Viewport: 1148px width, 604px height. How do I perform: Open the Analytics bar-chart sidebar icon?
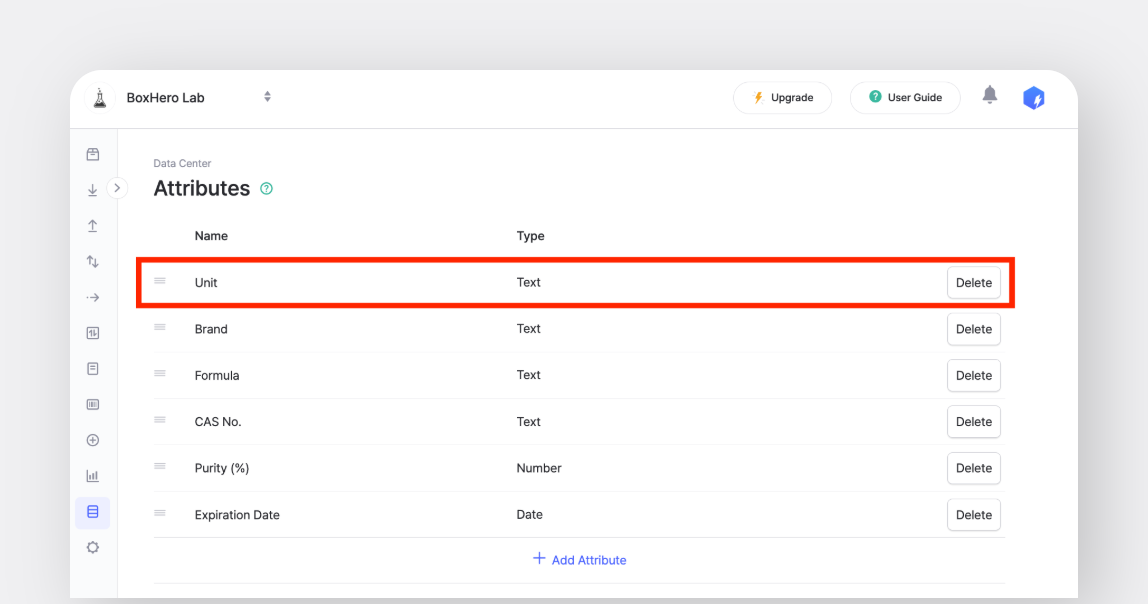tap(92, 475)
